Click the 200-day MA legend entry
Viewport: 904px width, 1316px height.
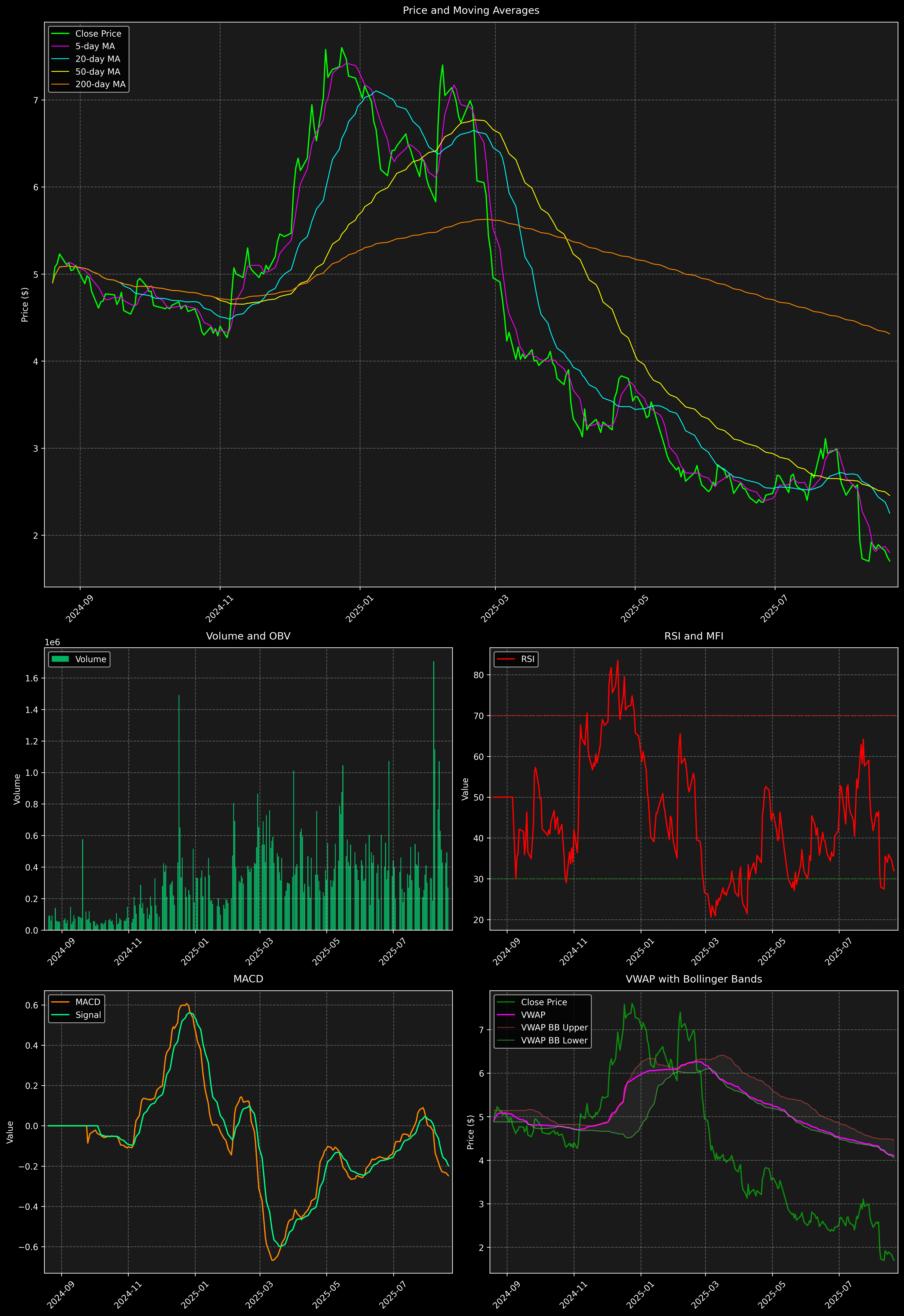[x=100, y=84]
